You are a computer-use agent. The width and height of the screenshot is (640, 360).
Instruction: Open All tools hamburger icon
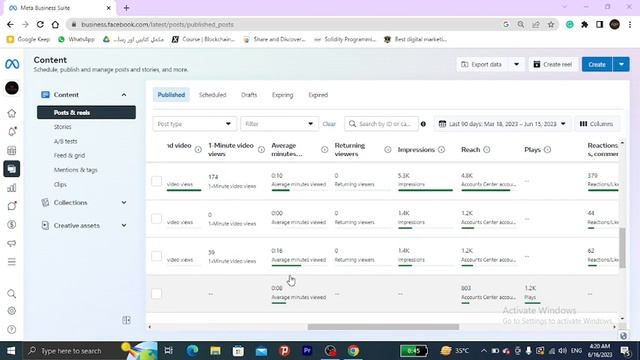click(x=12, y=262)
